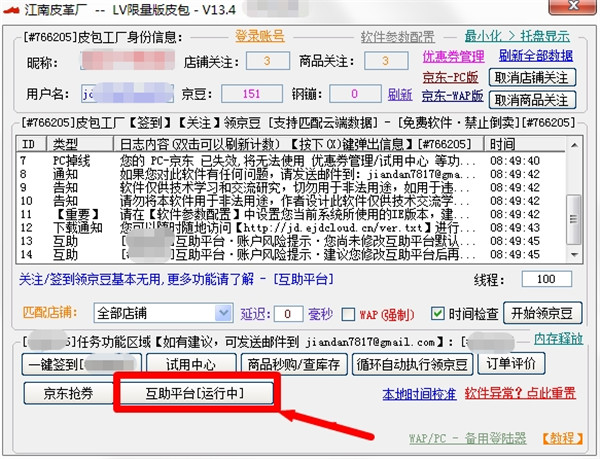Click the 时间 column header
This screenshot has width=600, height=459.
(x=525, y=144)
